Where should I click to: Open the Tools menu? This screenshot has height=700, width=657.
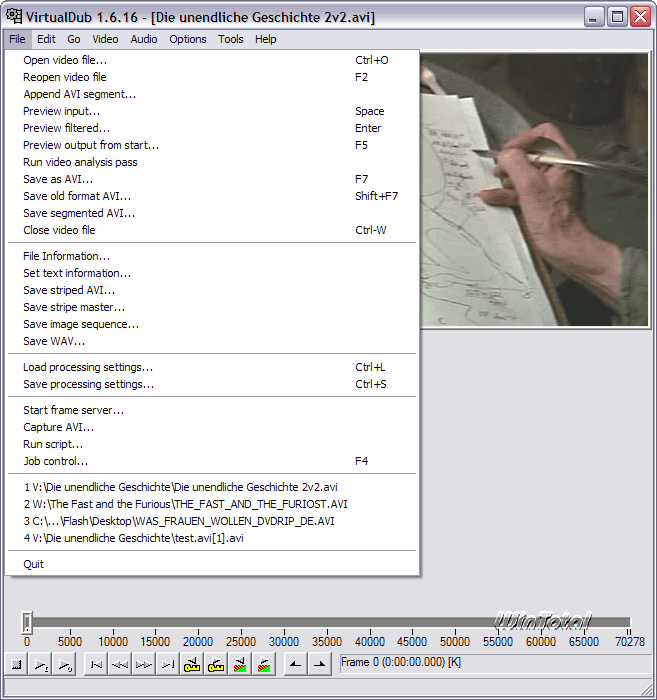coord(230,39)
